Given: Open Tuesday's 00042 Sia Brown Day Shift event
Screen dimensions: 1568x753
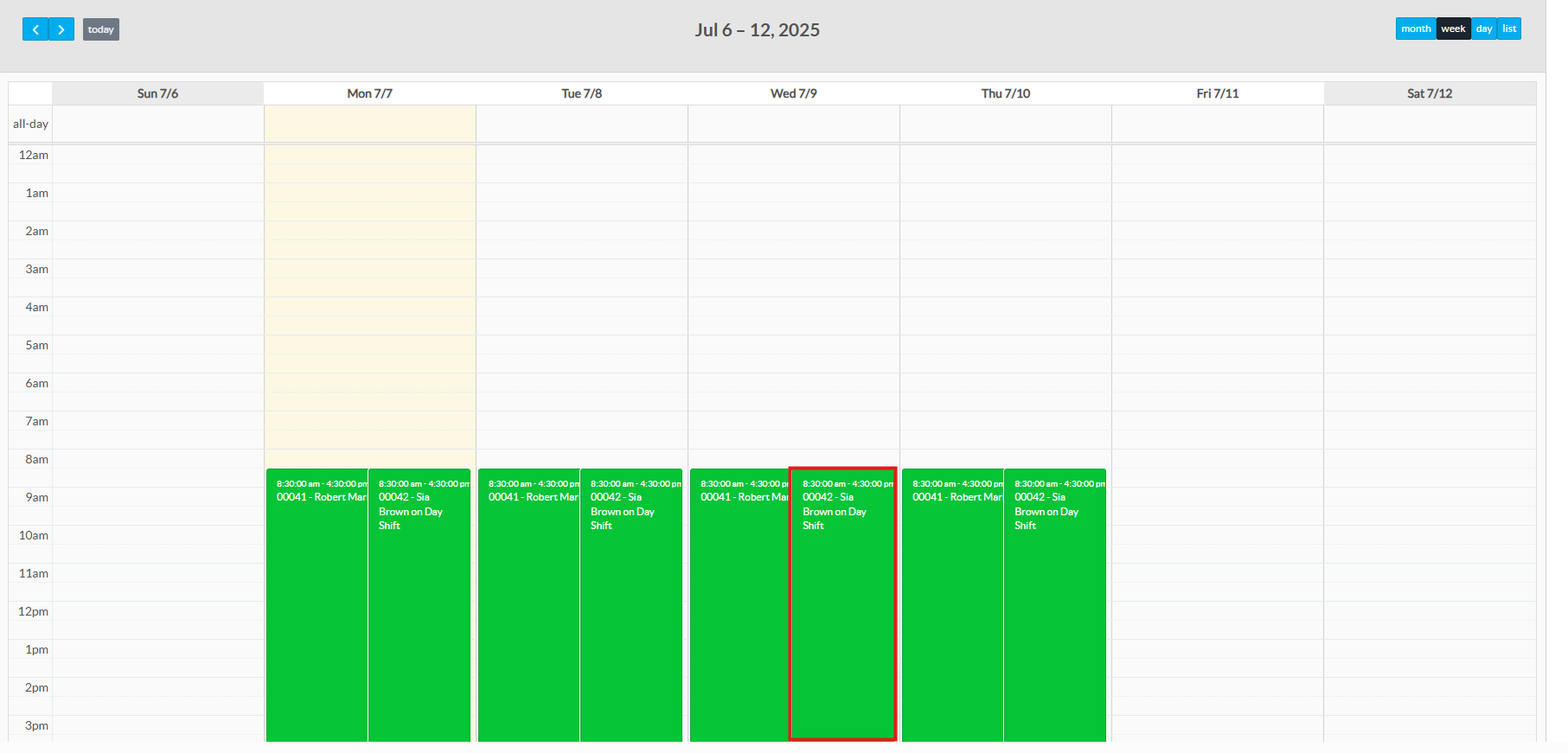Looking at the screenshot, I should pyautogui.click(x=631, y=605).
